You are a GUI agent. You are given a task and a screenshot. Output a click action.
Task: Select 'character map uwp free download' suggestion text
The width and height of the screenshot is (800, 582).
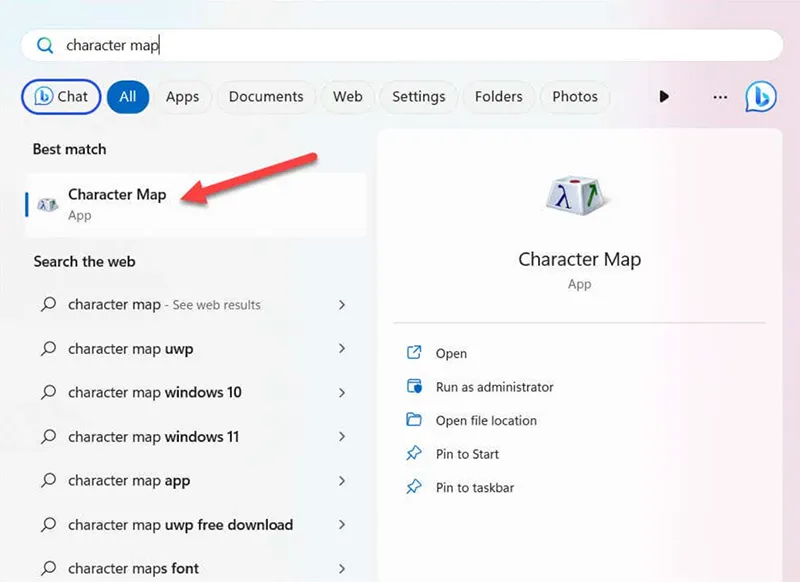pyautogui.click(x=181, y=525)
